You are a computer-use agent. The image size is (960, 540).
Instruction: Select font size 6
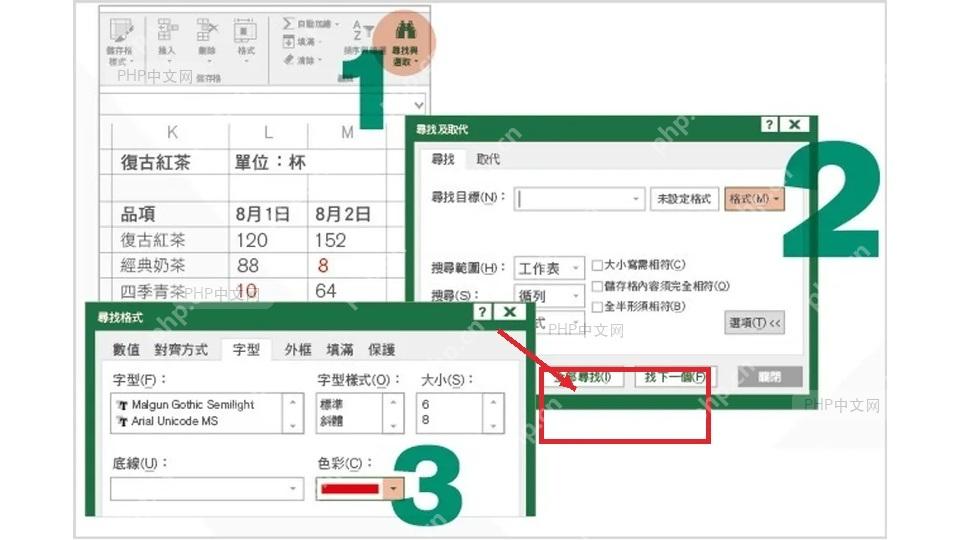coord(425,405)
